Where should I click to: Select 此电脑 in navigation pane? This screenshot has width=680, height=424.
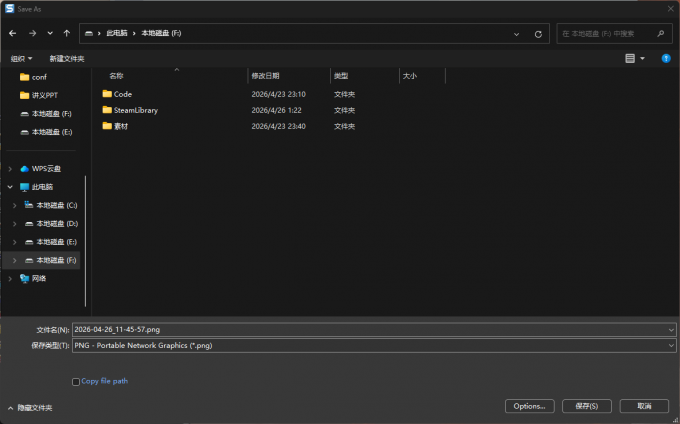(x=37, y=187)
